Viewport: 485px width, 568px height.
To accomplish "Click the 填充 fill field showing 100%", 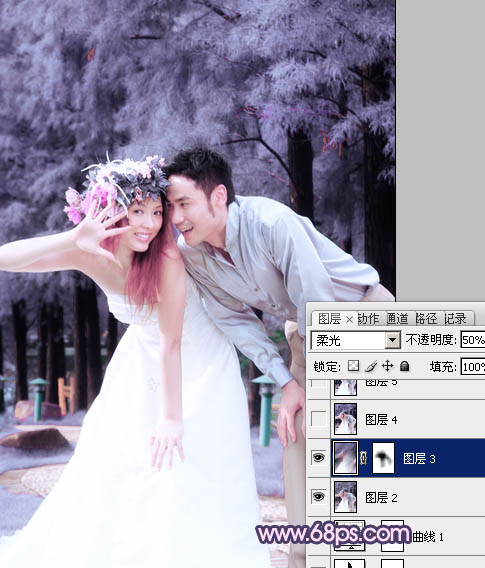I will click(473, 367).
